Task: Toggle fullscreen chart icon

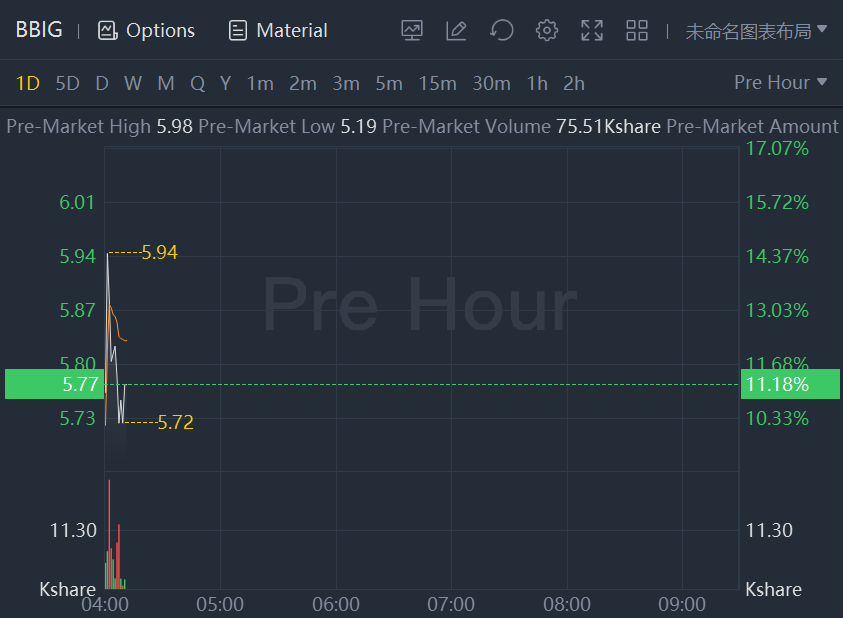Action: pyautogui.click(x=592, y=30)
